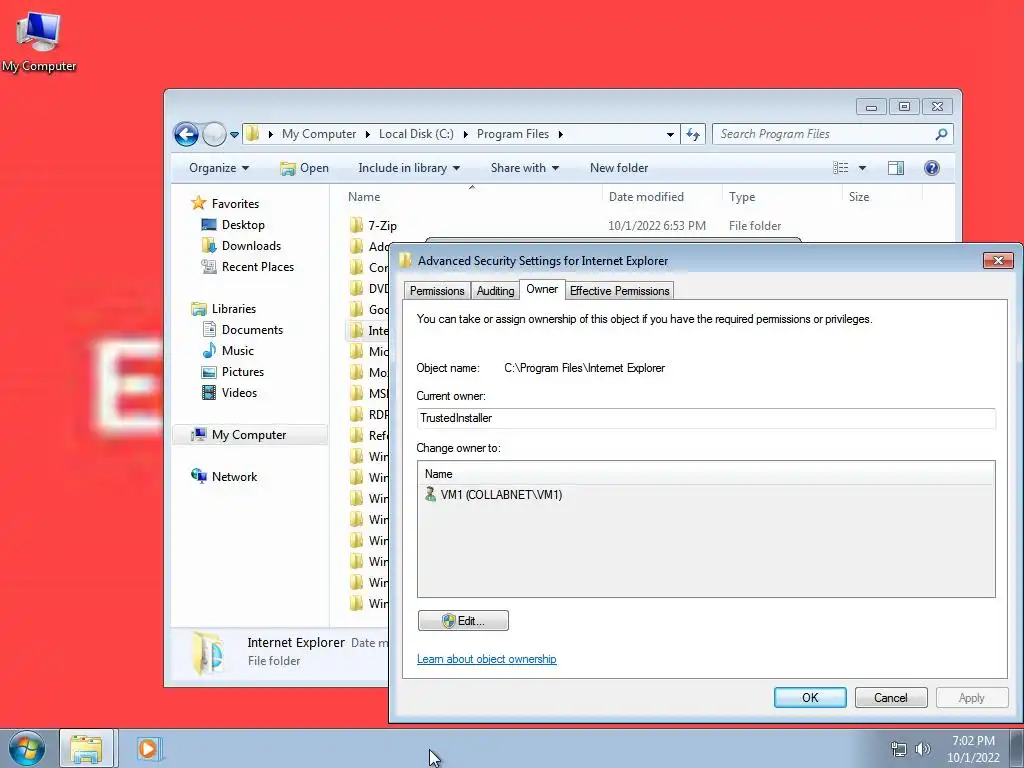Click Object name path C:\Program Files\Internet Explorer
This screenshot has width=1024, height=768.
tap(584, 368)
